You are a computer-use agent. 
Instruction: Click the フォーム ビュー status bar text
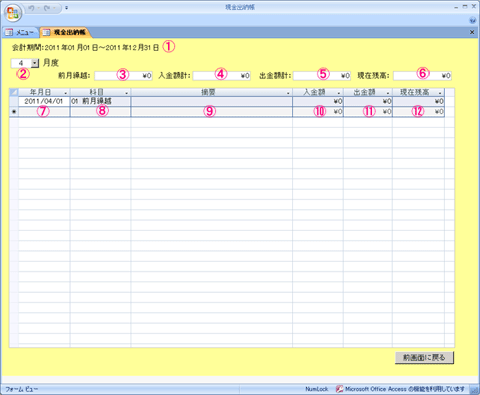(22, 389)
